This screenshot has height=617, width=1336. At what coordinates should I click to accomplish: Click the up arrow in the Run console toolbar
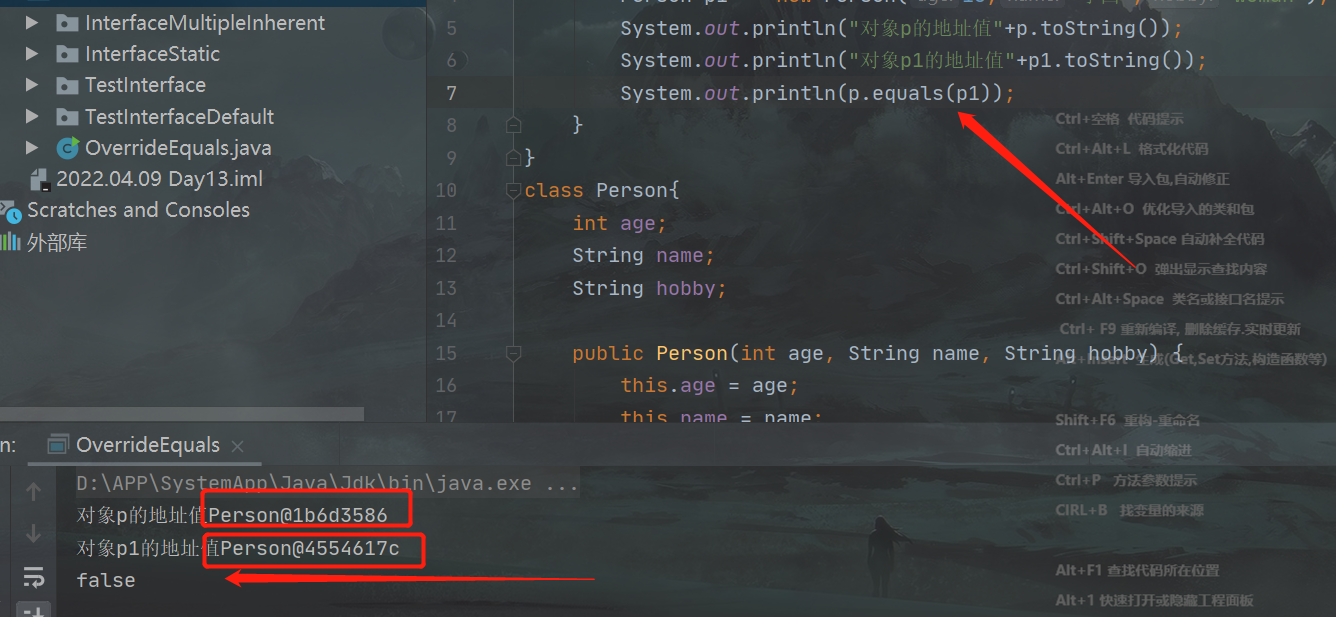click(33, 490)
